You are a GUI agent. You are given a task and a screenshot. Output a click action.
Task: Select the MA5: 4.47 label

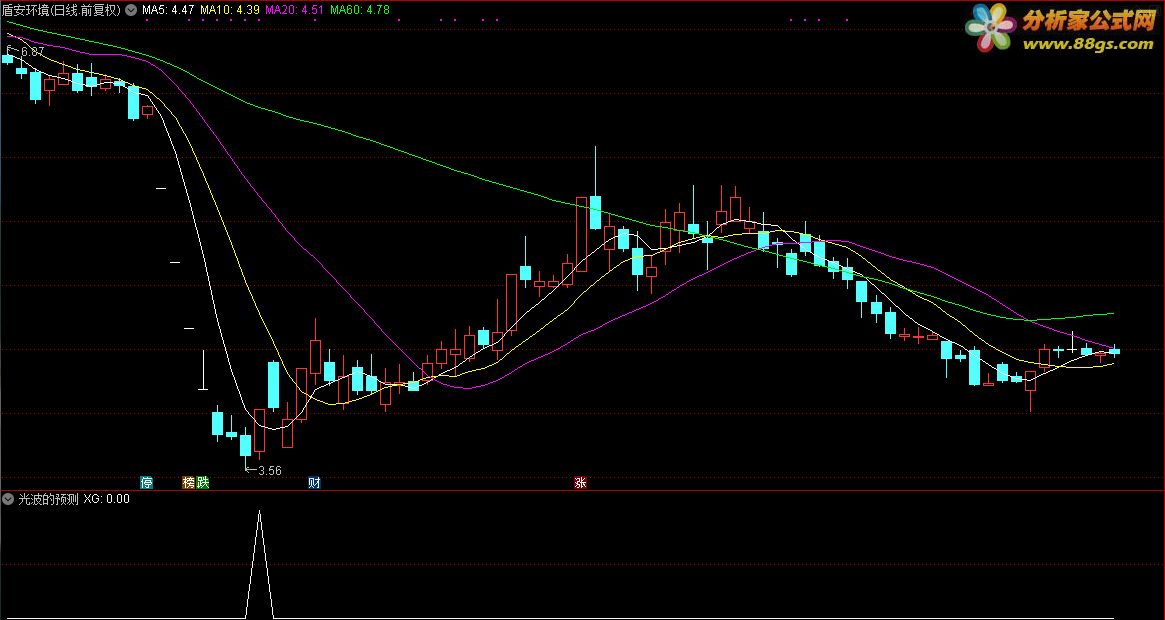coord(168,10)
